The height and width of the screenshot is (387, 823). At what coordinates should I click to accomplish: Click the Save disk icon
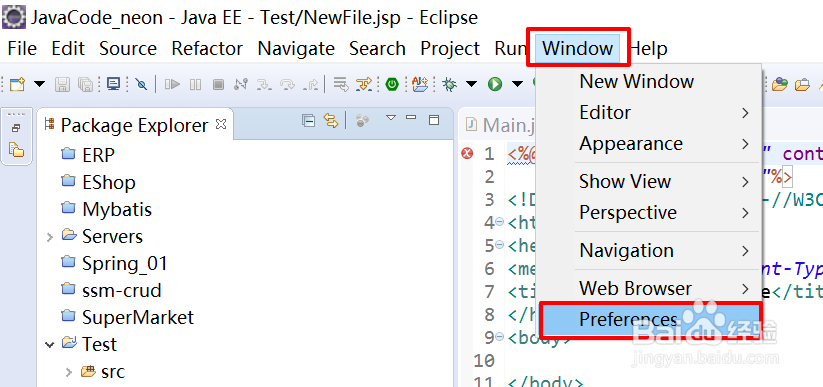pyautogui.click(x=62, y=84)
